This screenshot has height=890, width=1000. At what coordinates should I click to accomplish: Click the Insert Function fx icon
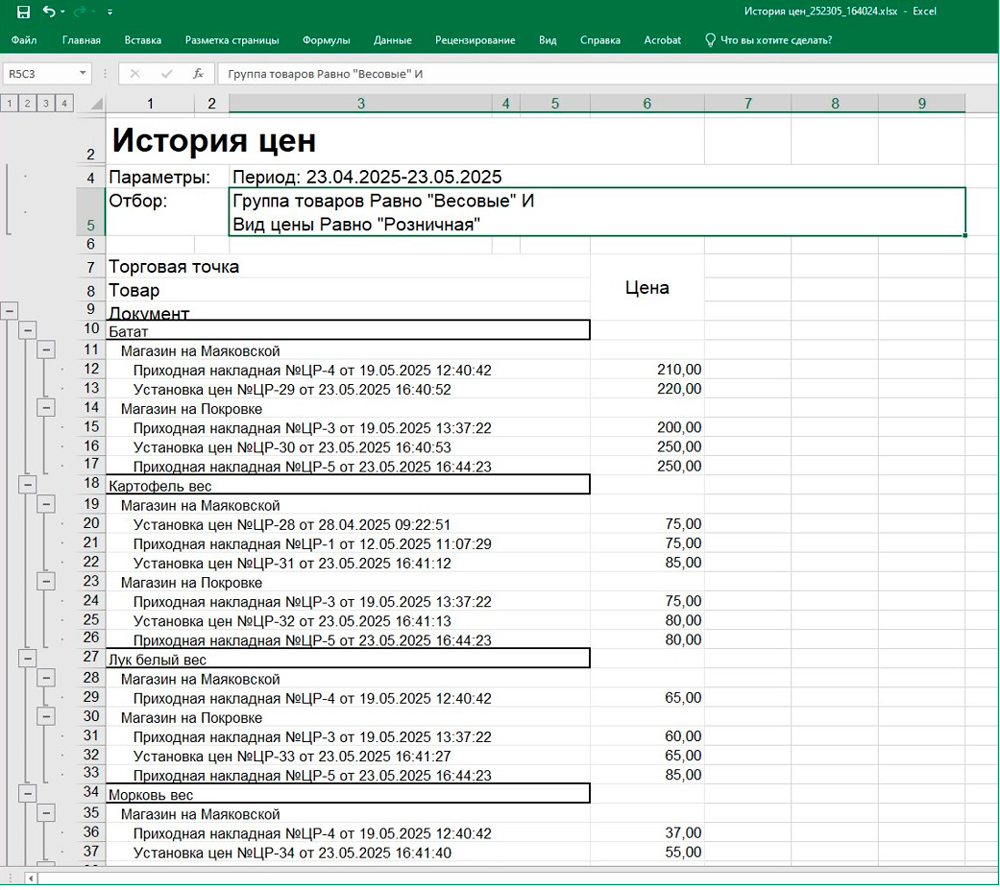click(198, 73)
